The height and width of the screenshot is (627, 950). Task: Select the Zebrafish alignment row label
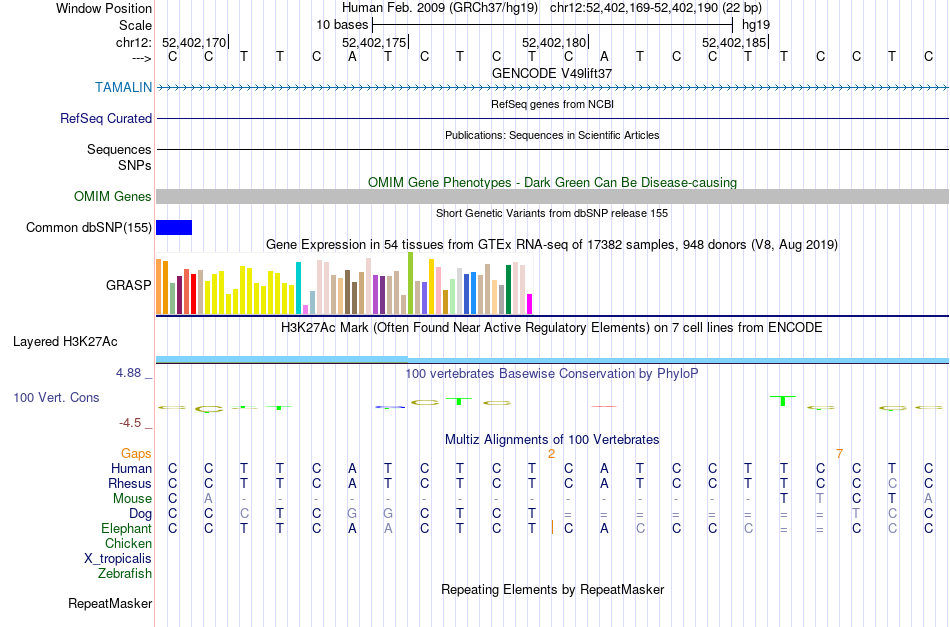[x=125, y=573]
